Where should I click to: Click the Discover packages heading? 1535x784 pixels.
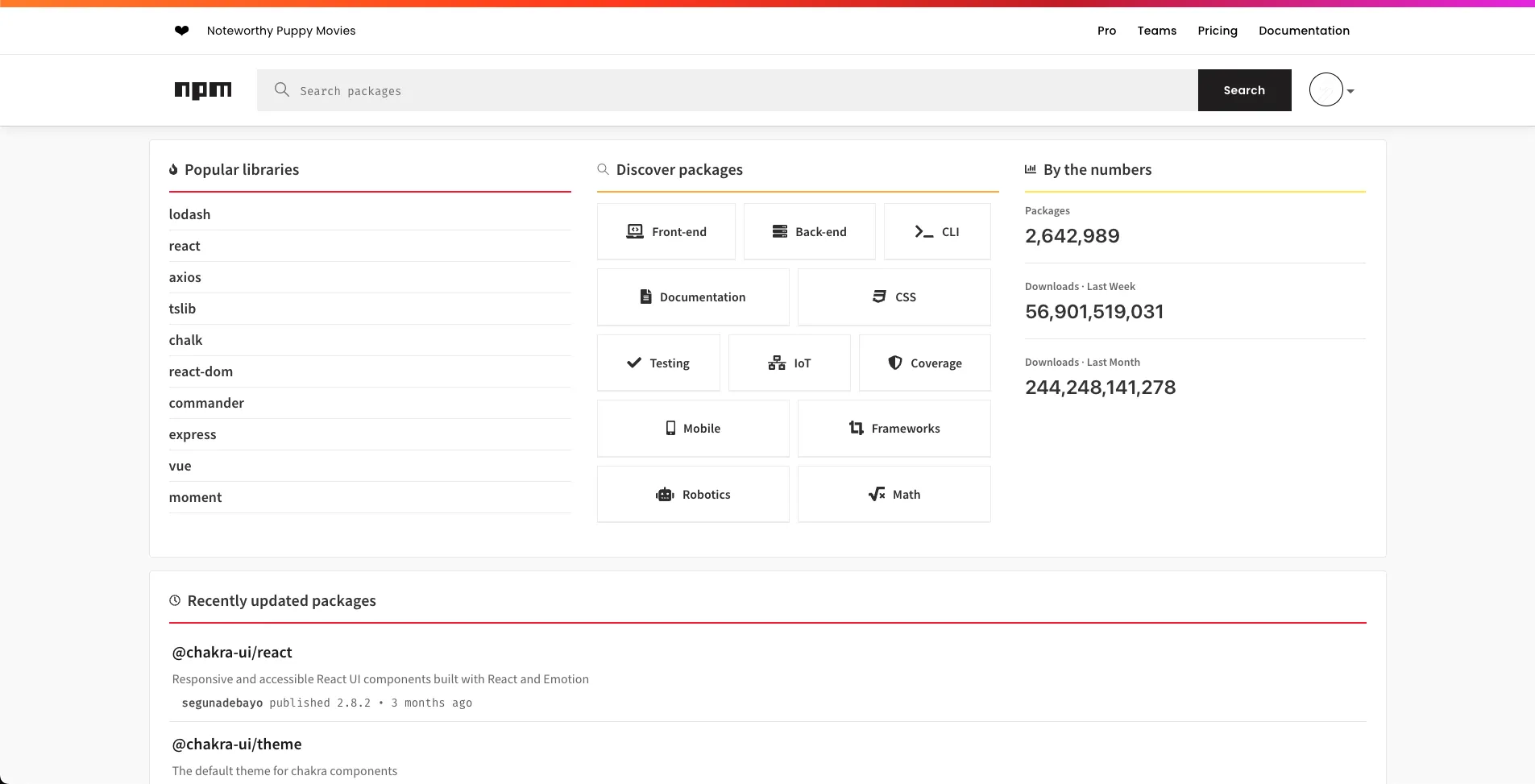coord(679,169)
